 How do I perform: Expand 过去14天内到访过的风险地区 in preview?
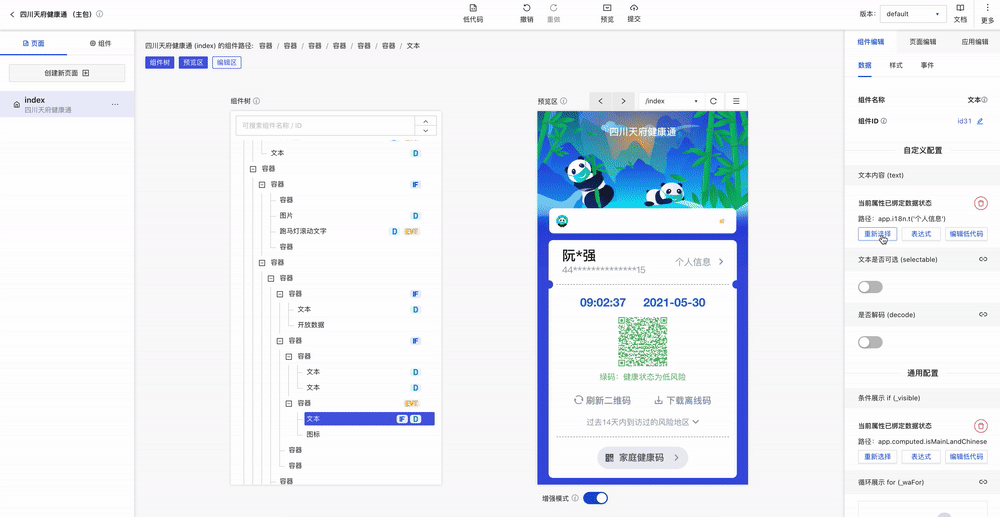pyautogui.click(x=643, y=421)
